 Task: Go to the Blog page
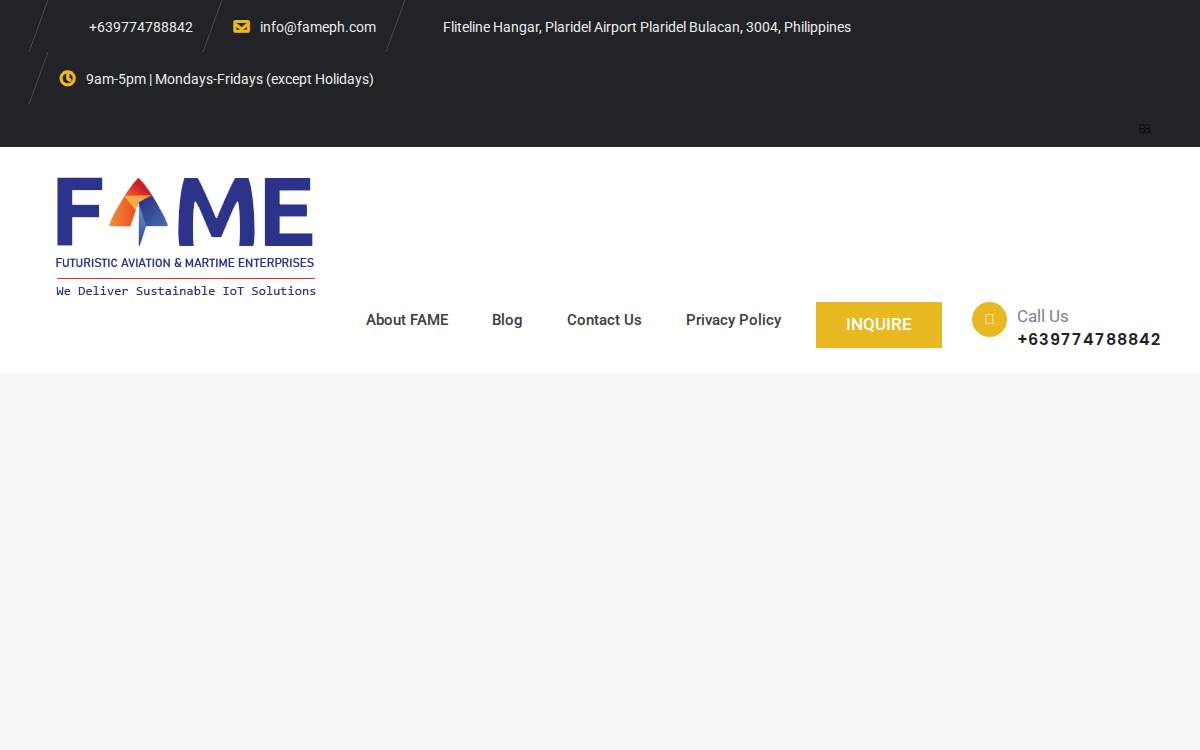pos(507,320)
